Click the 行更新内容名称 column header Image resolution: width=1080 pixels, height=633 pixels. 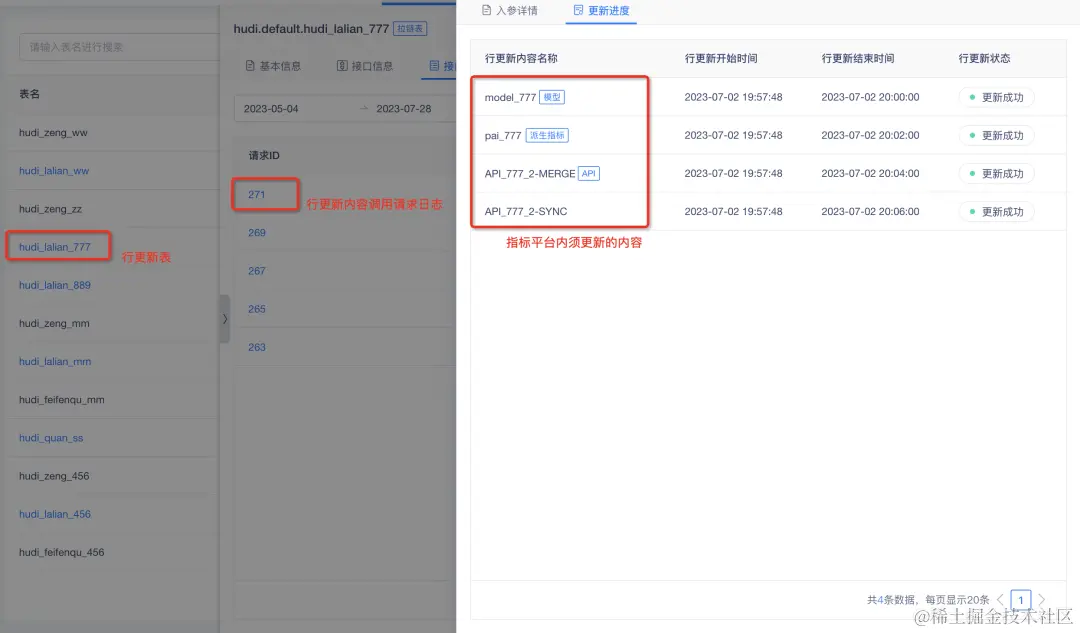click(x=521, y=59)
